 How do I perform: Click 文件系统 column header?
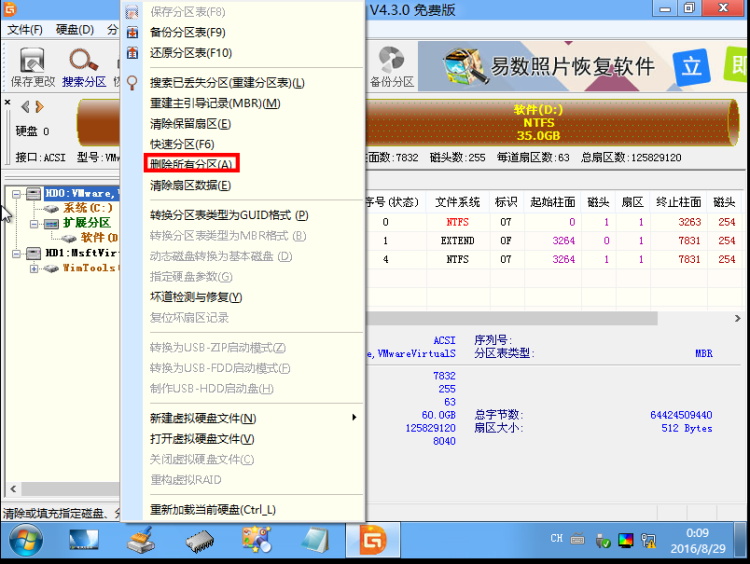point(457,202)
